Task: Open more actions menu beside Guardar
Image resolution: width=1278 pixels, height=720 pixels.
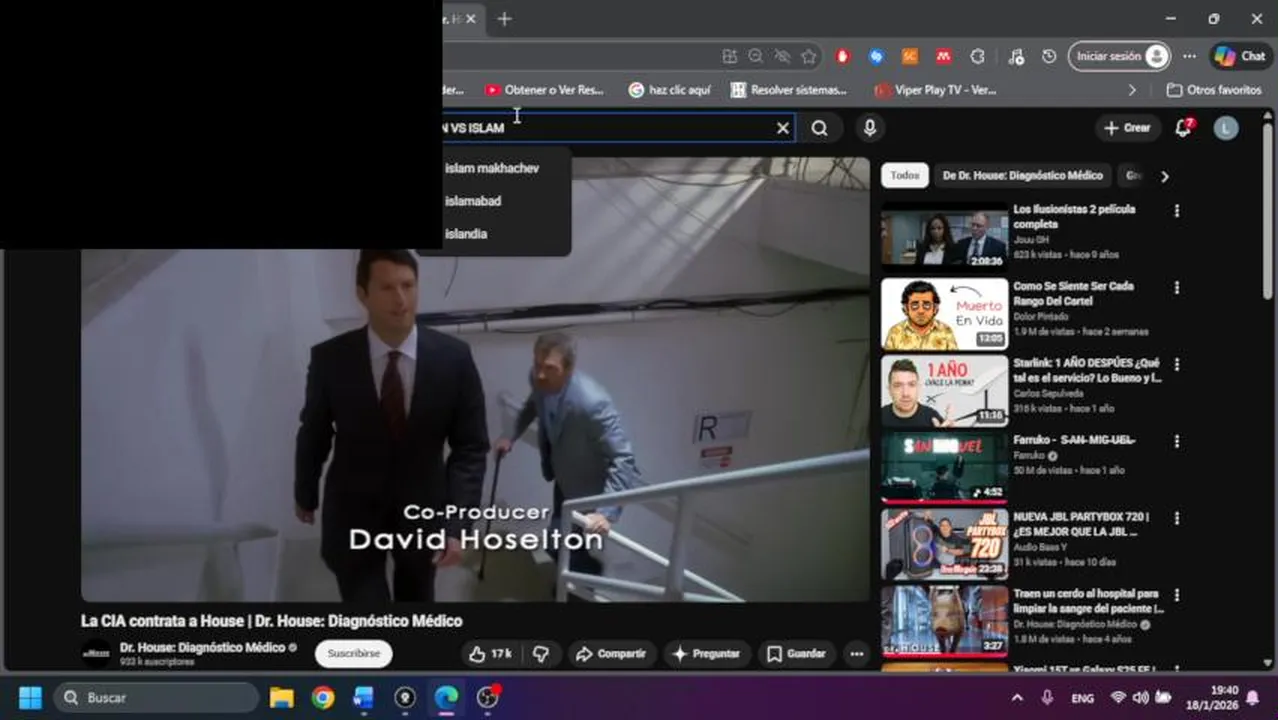Action: [857, 654]
